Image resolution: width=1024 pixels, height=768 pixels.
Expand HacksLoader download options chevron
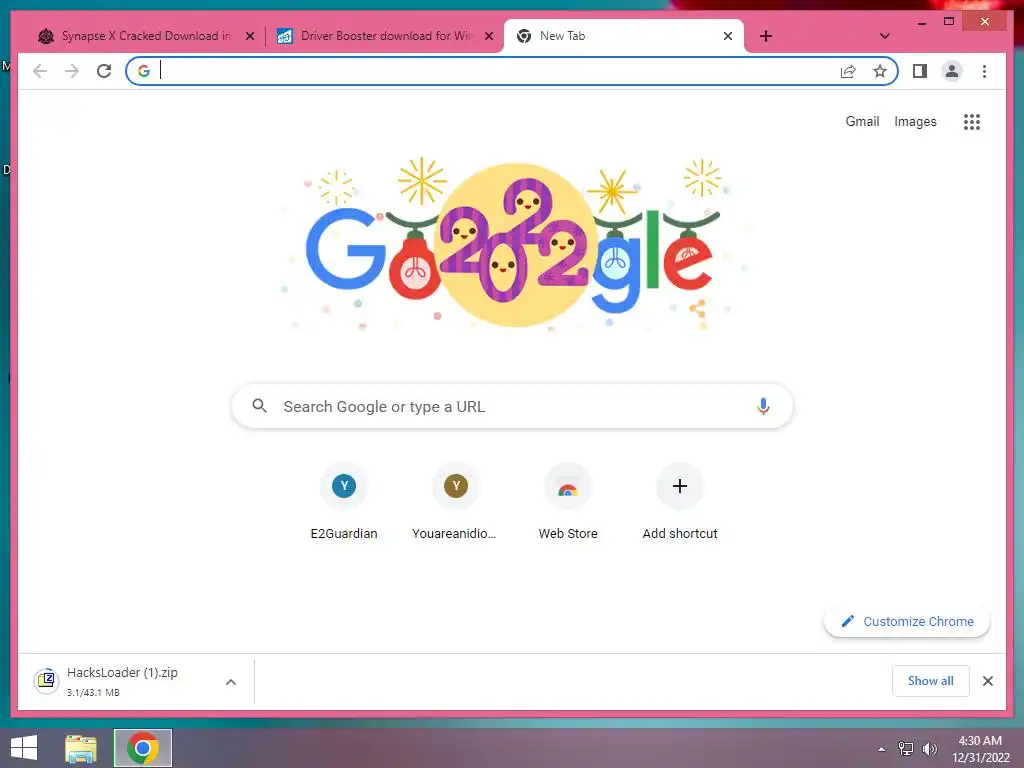coord(231,682)
